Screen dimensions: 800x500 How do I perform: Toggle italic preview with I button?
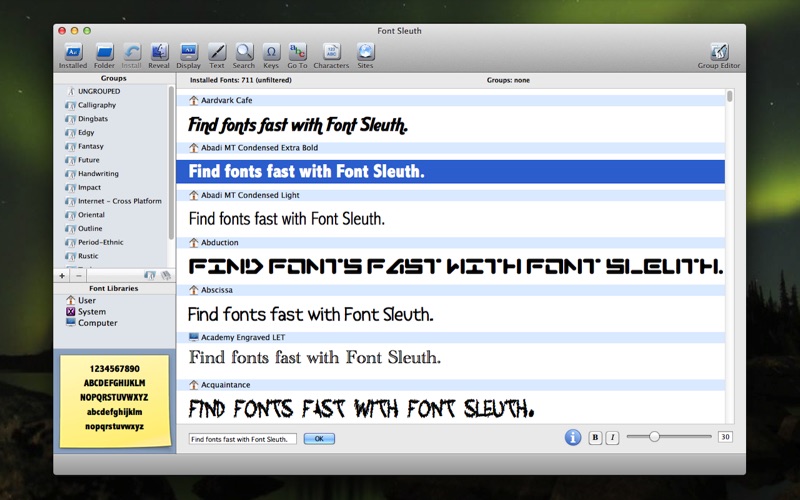coord(612,438)
